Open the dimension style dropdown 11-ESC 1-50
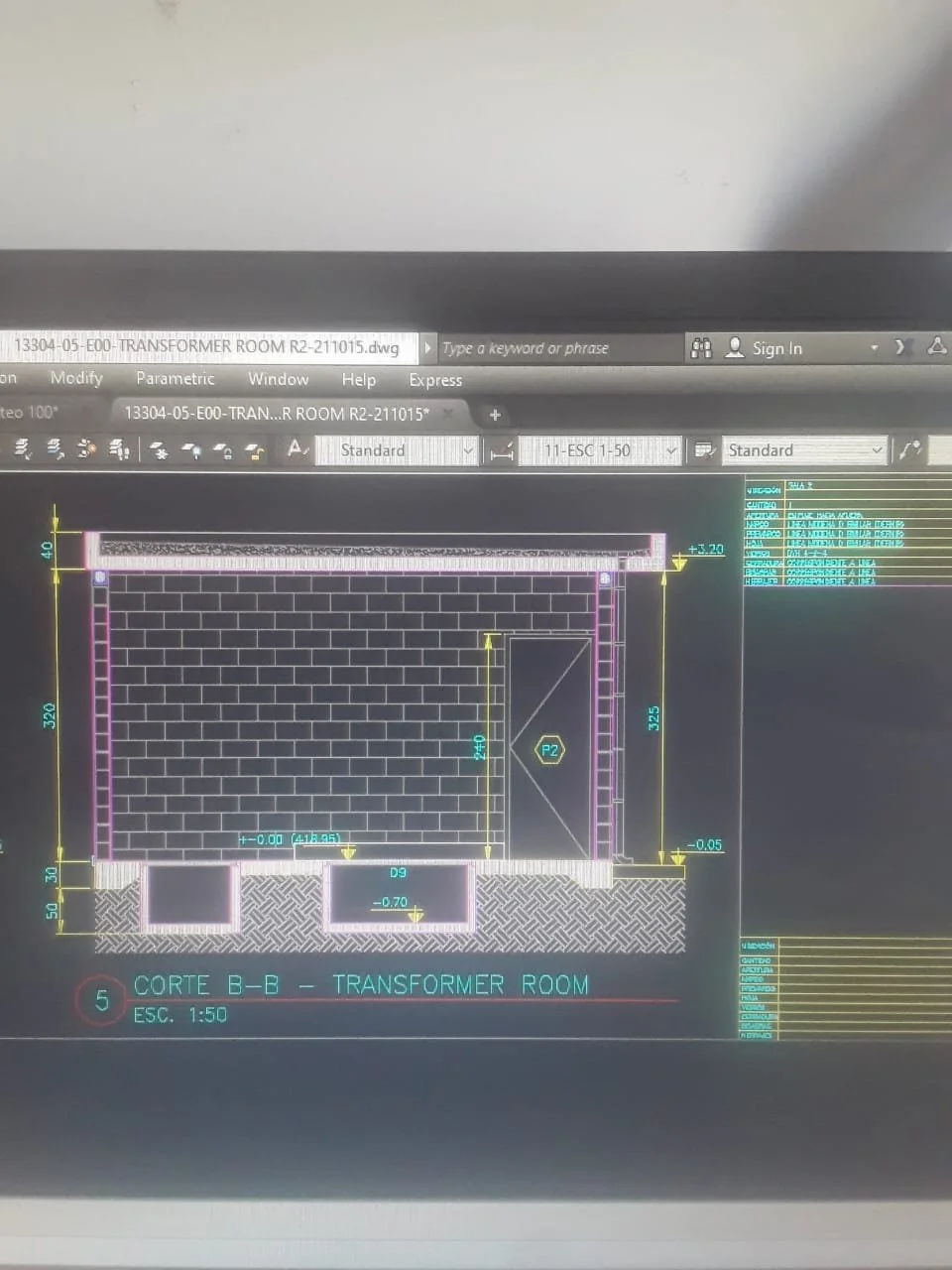The width and height of the screenshot is (952, 1270). (600, 450)
